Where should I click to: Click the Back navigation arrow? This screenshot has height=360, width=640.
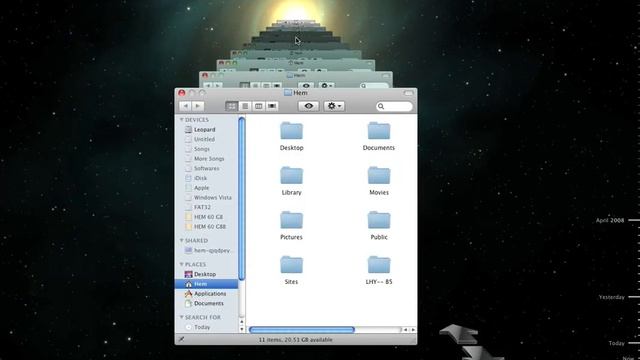point(185,106)
